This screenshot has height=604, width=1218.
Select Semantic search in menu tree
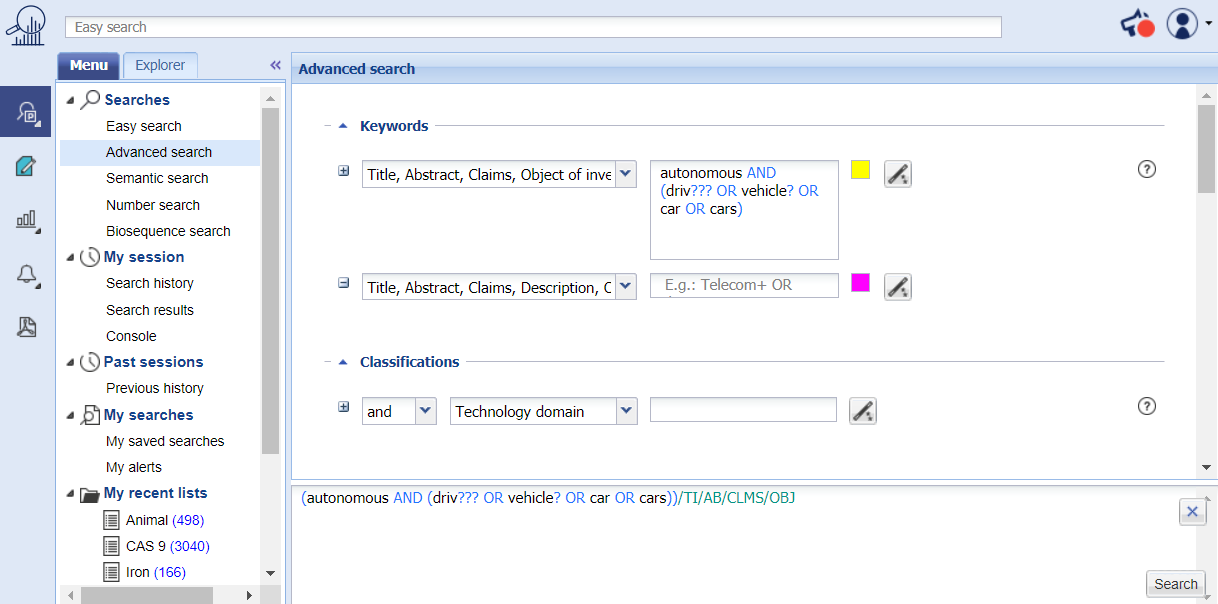pos(157,178)
